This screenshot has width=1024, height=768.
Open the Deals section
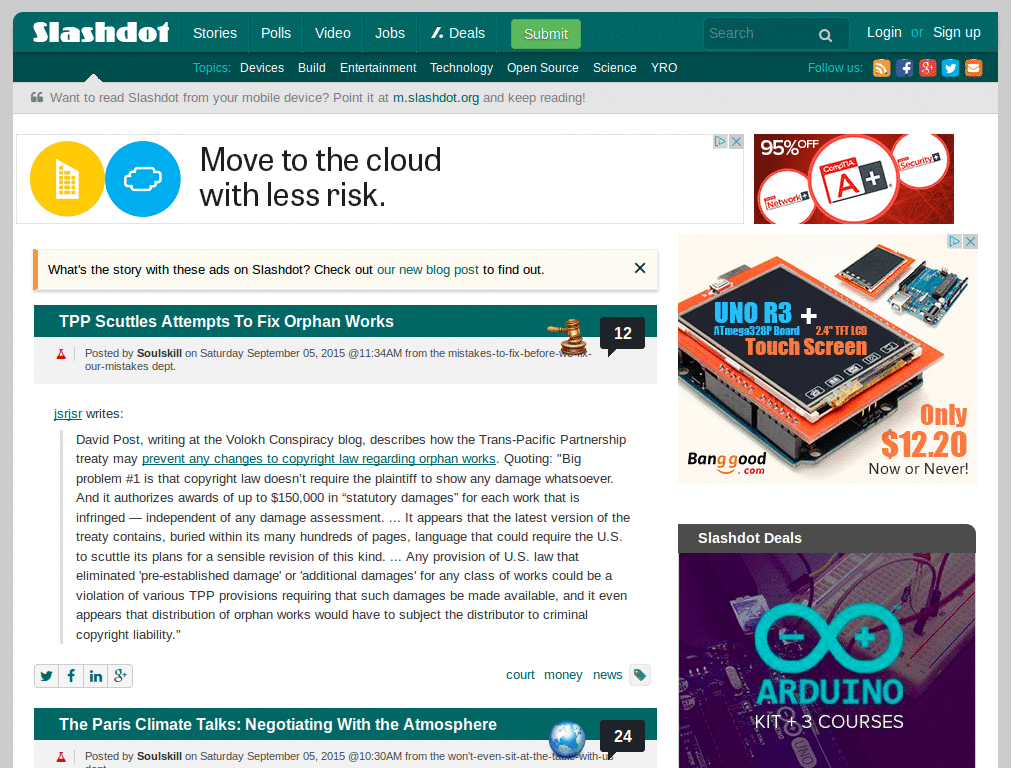point(458,33)
